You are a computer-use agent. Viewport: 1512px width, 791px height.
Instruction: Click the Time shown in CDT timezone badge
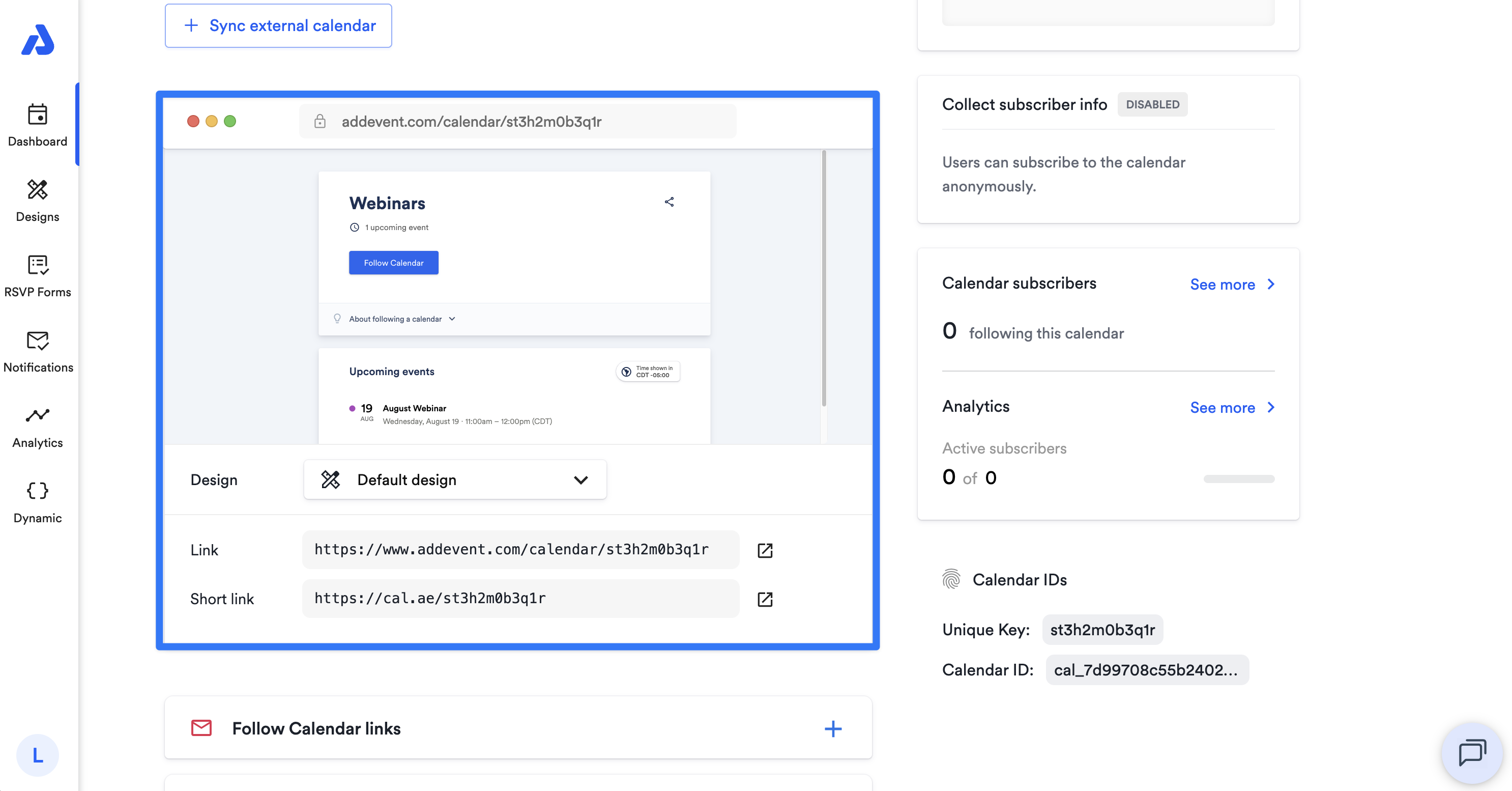[x=648, y=371]
